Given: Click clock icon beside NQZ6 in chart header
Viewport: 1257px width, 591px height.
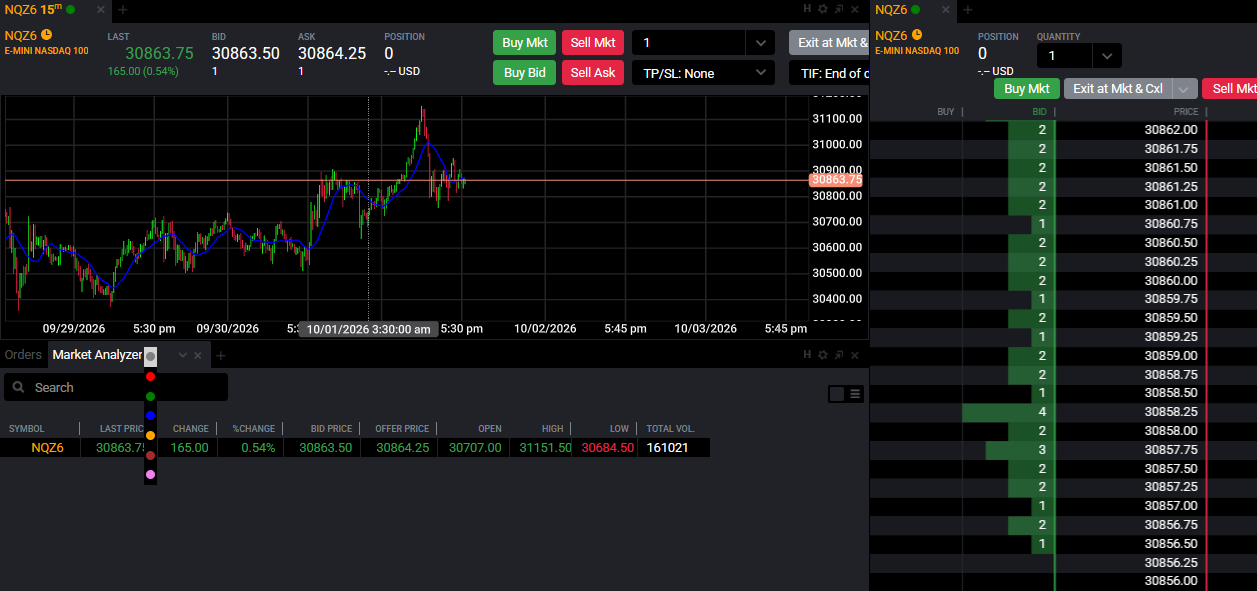Looking at the screenshot, I should pos(46,35).
